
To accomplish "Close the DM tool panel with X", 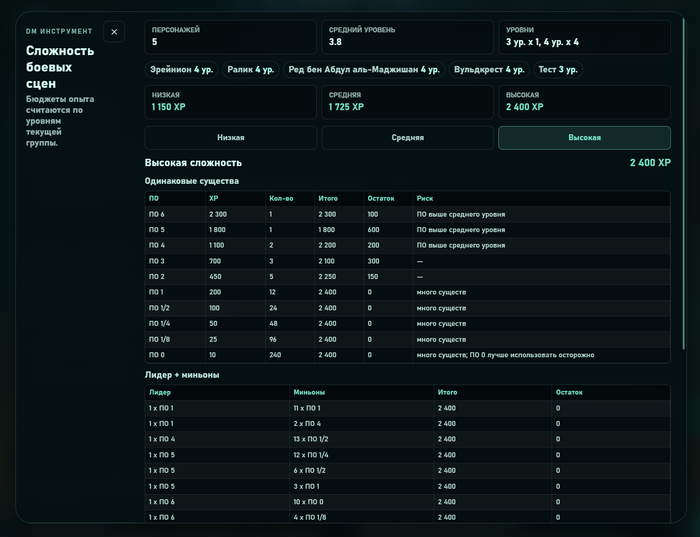I will (114, 32).
